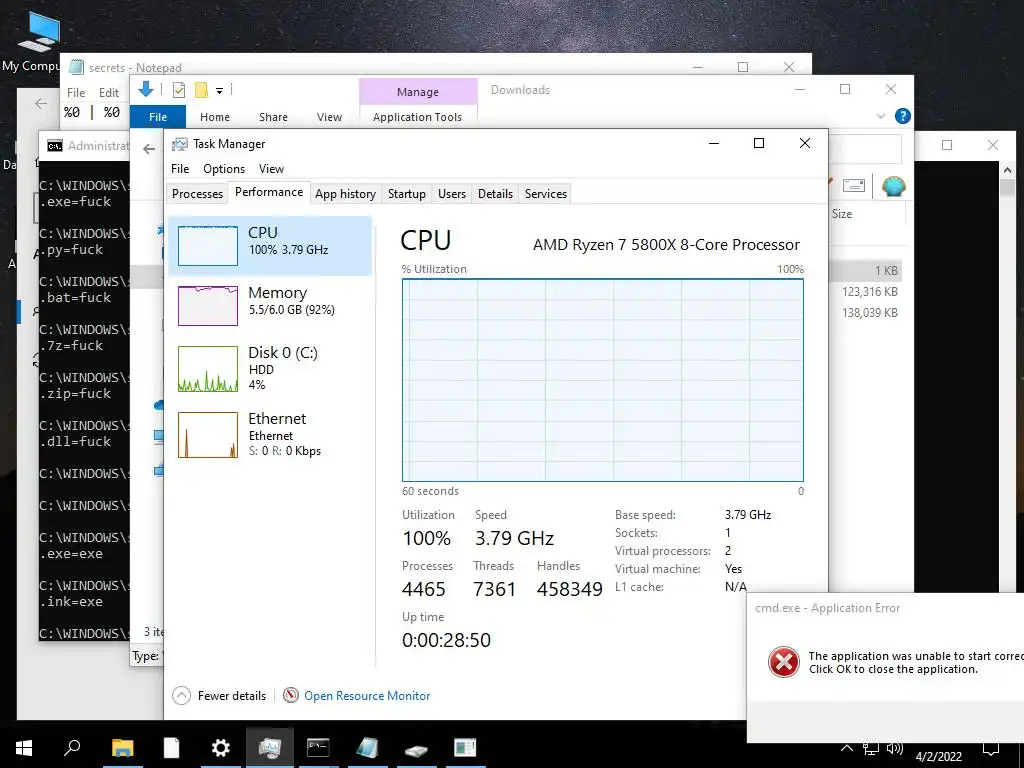Click the secrets Notepad title icon
This screenshot has width=1024, height=768.
pyautogui.click(x=76, y=67)
